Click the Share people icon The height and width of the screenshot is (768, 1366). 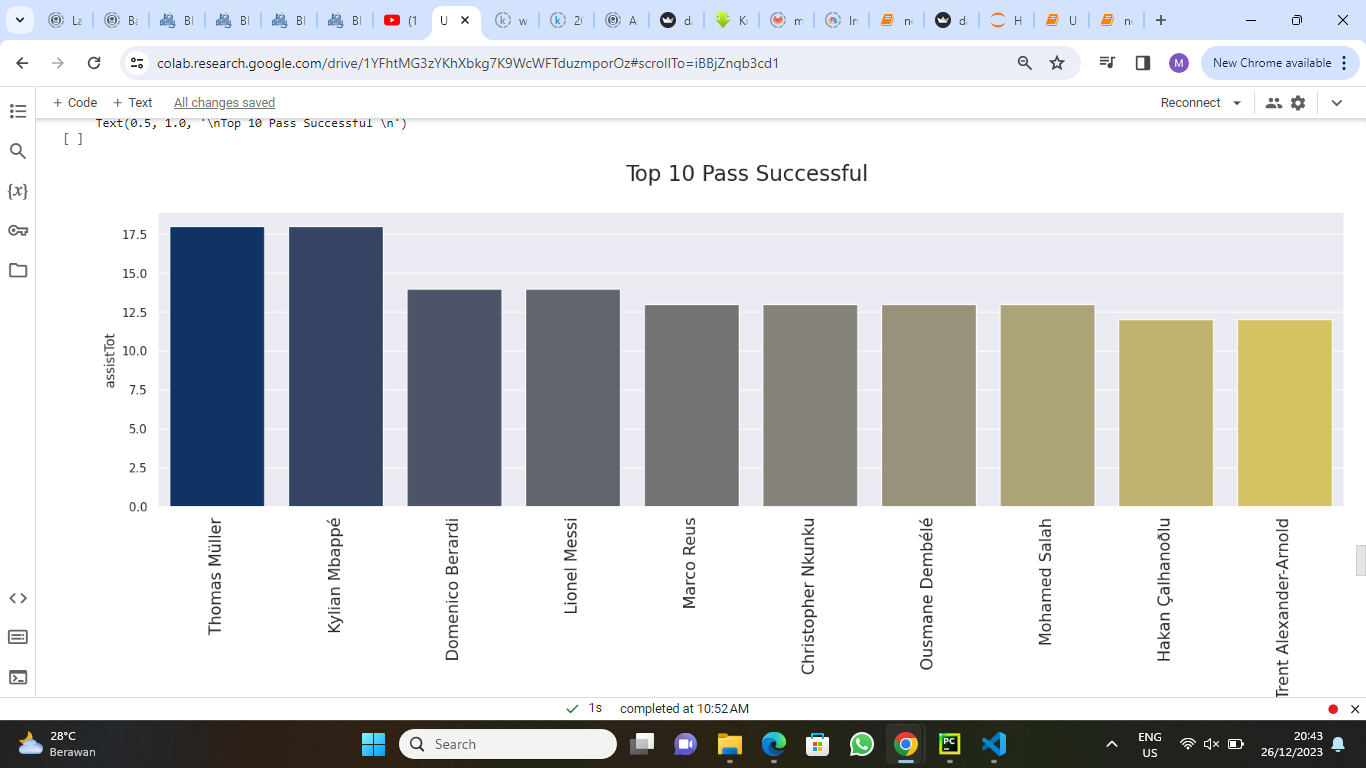1273,103
